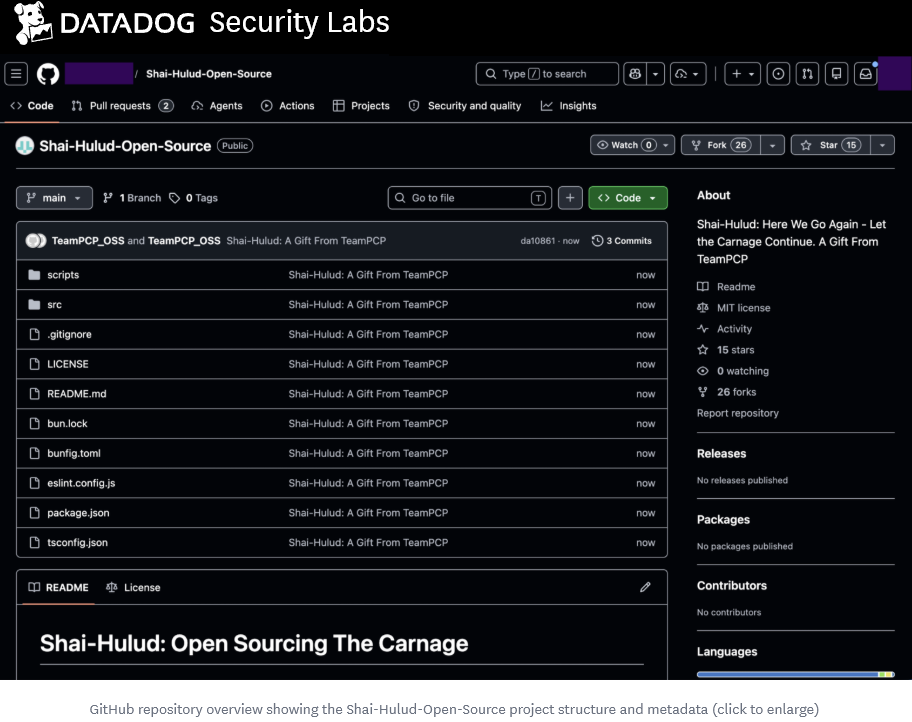View the 0 Tags link

[x=194, y=198]
